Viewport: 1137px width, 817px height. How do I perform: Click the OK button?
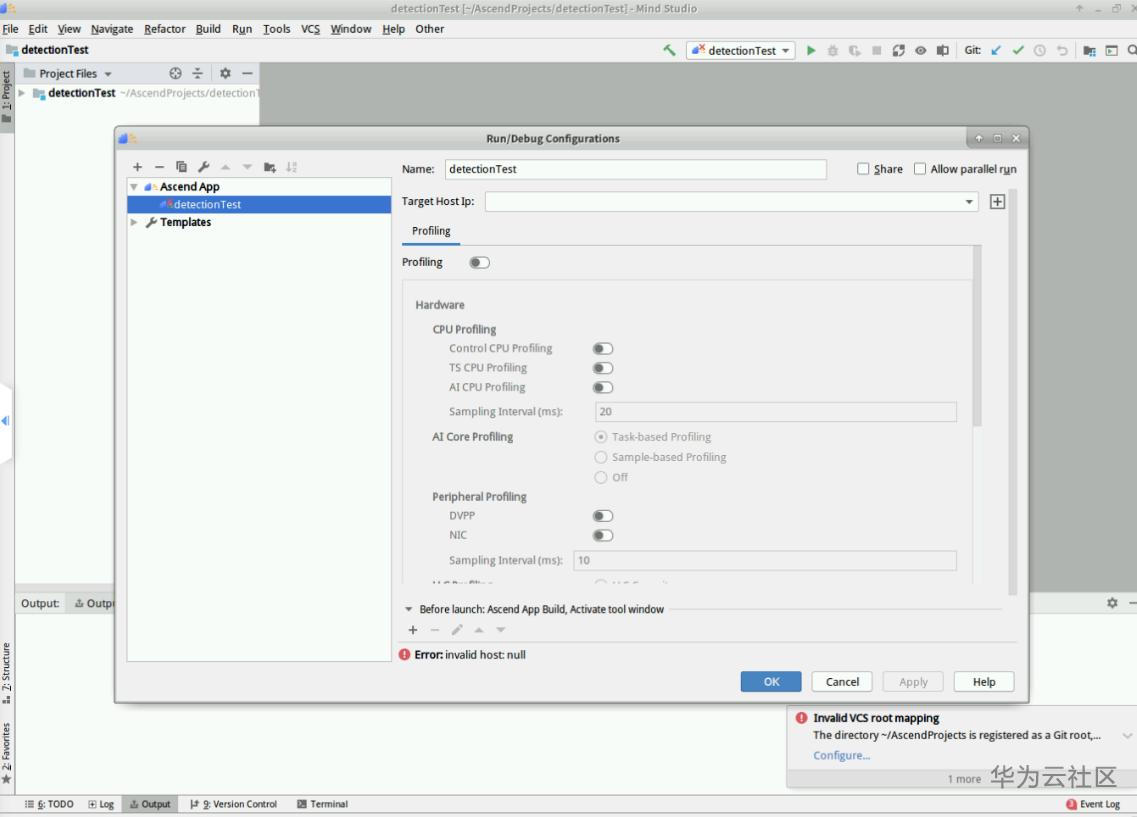[x=771, y=681]
